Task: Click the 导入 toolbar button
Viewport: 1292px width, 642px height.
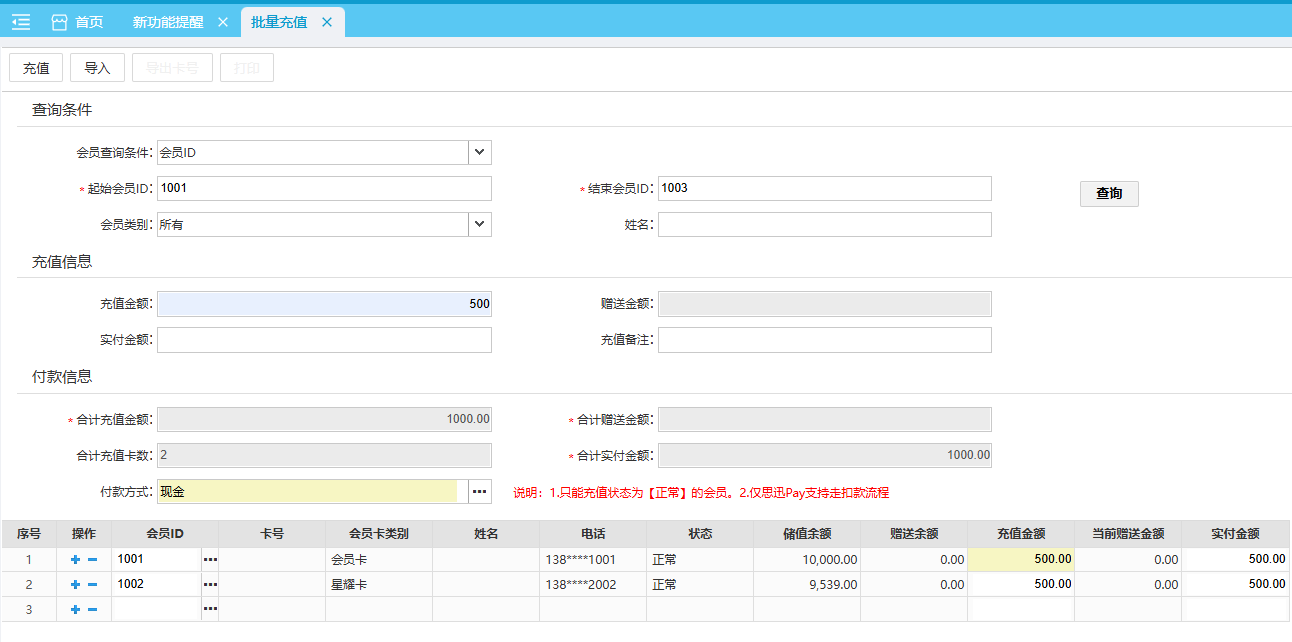Action: [97, 68]
